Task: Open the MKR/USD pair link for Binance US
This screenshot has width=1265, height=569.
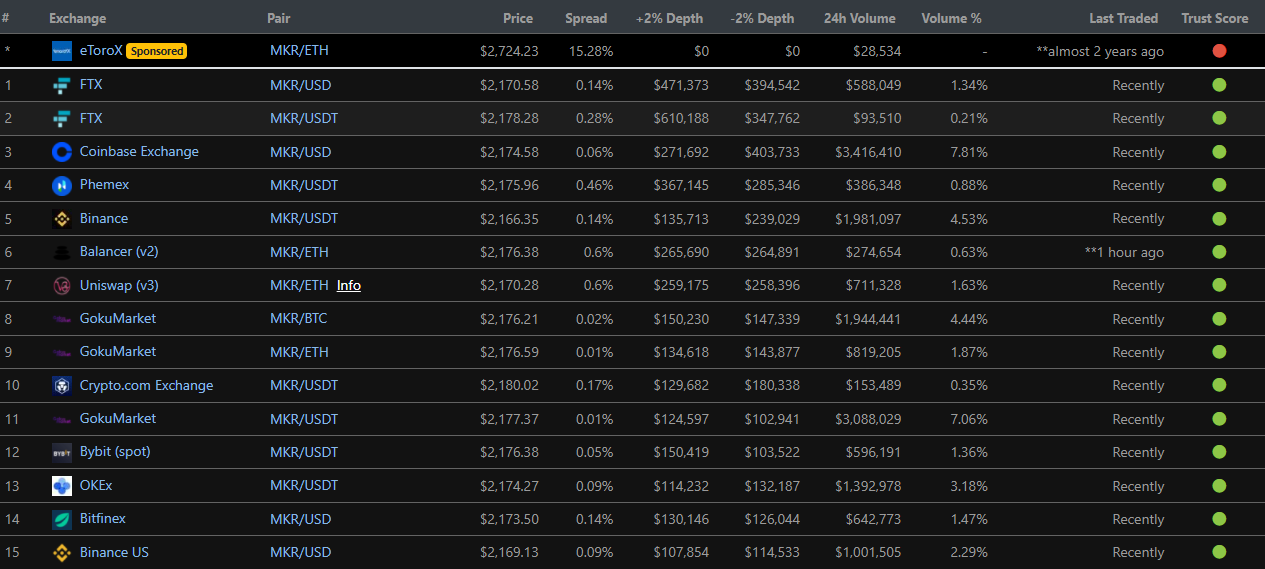Action: point(300,552)
